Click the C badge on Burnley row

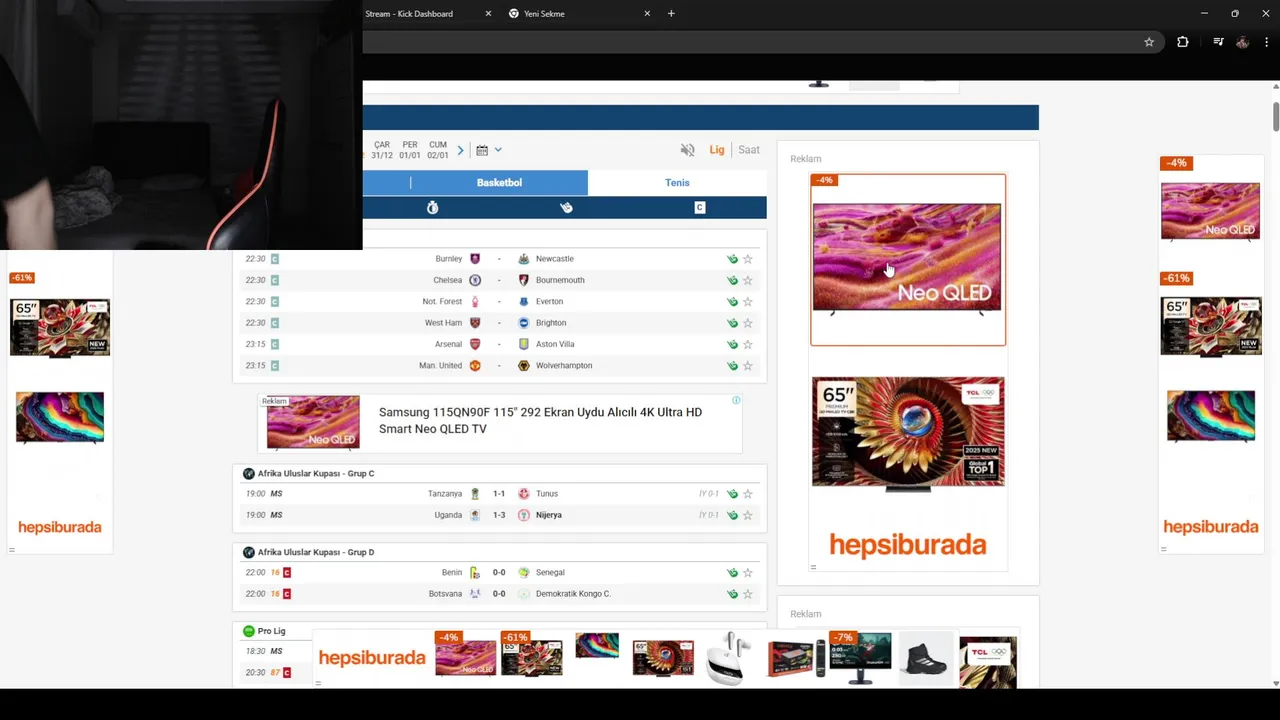click(274, 259)
